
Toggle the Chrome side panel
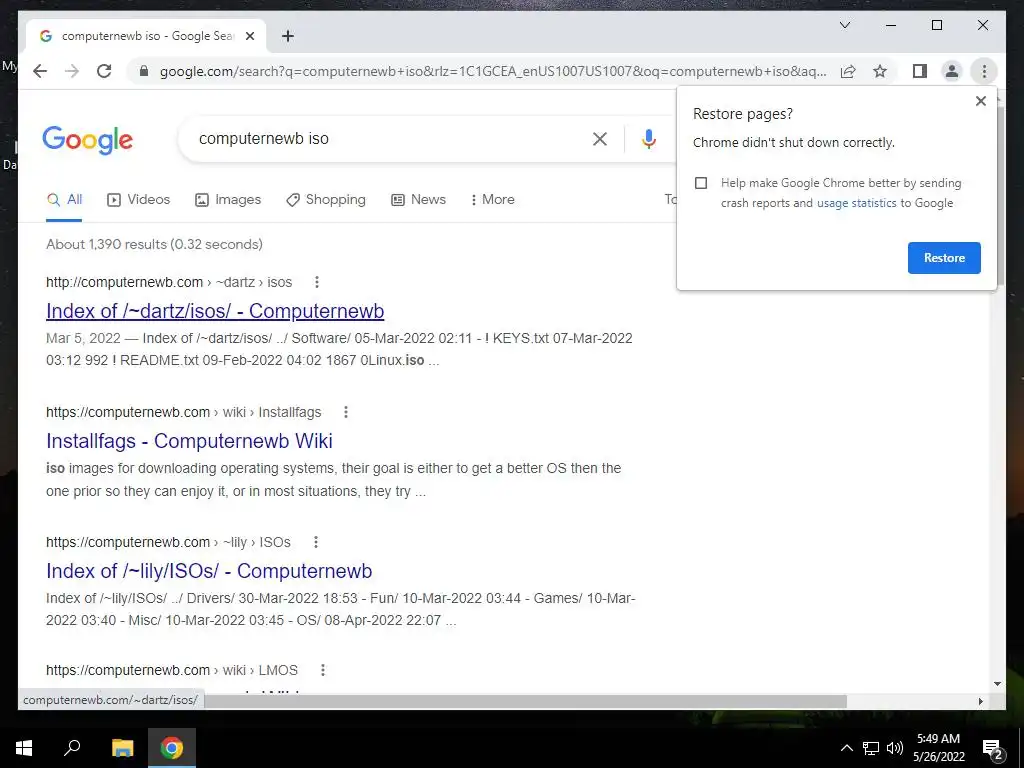[920, 71]
